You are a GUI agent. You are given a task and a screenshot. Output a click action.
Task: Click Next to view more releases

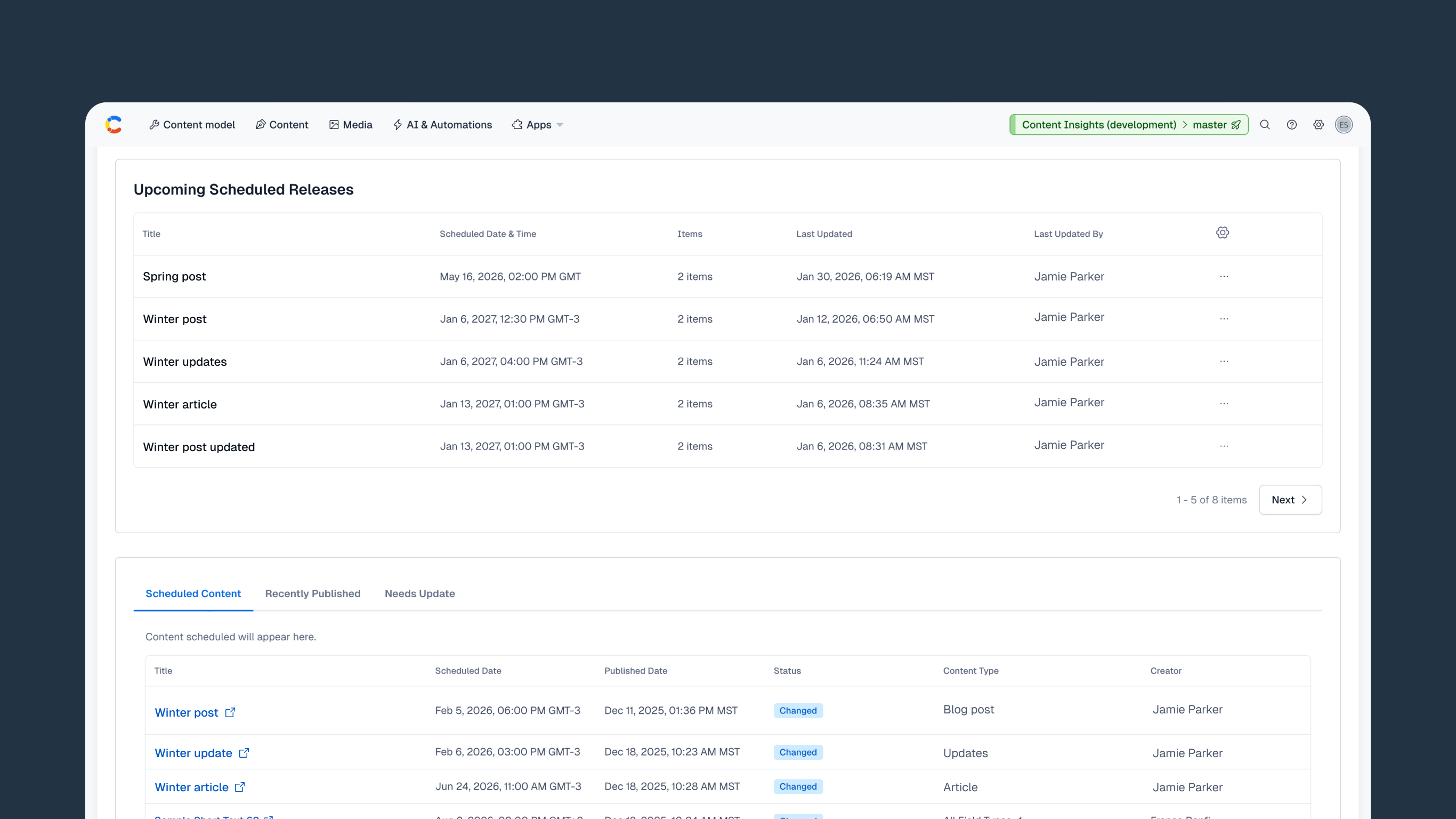1290,500
